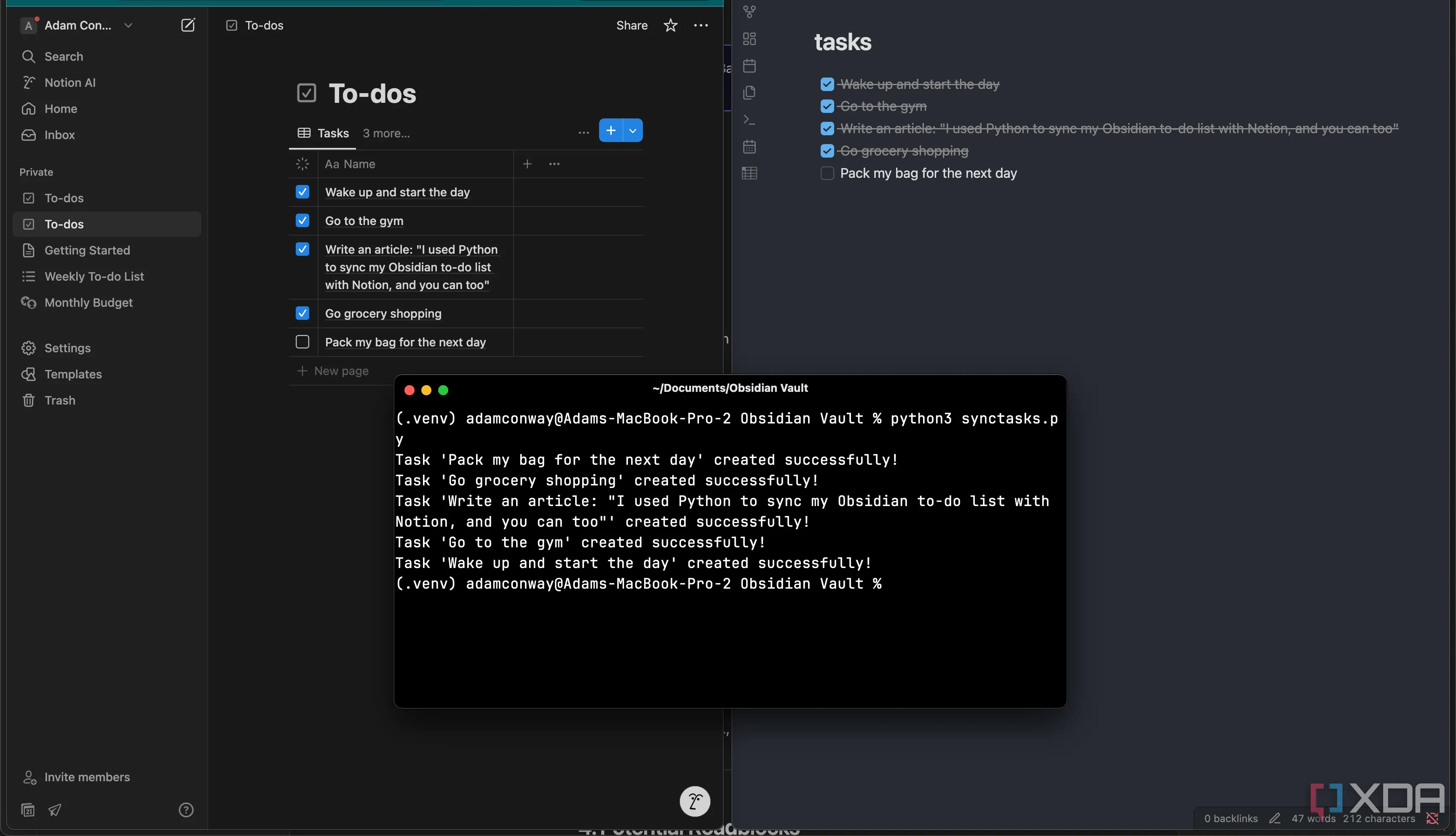This screenshot has height=836, width=1456.
Task: Click the blue plus New button
Action: point(610,131)
